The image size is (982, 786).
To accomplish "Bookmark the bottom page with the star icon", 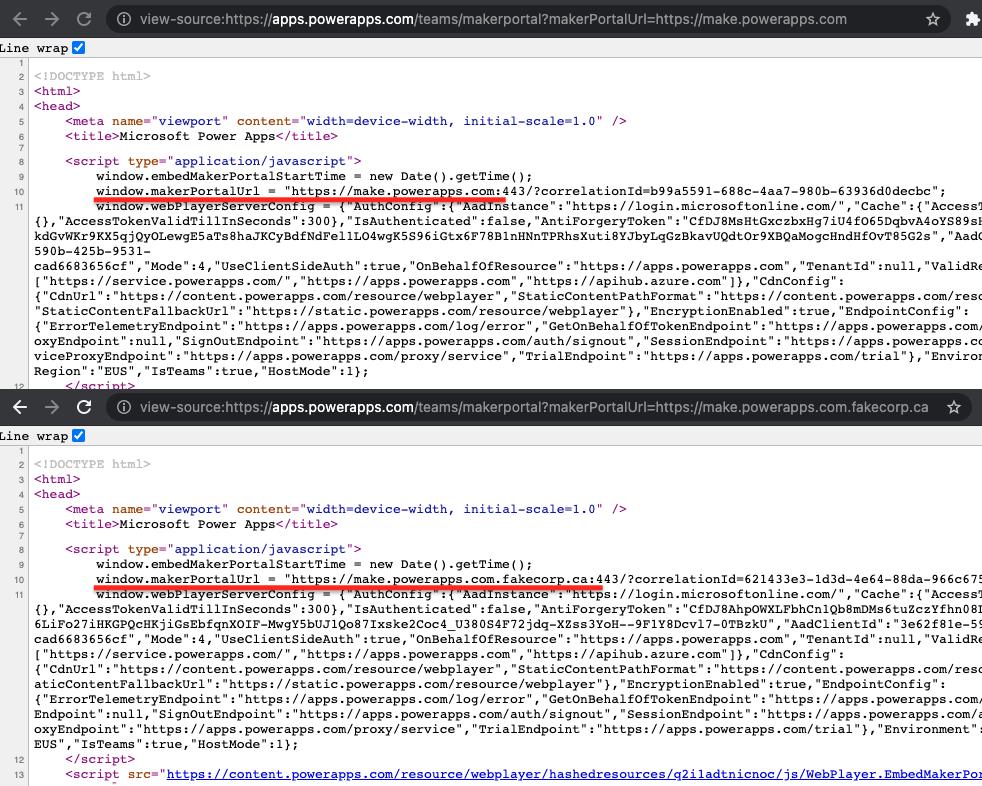I will click(x=953, y=408).
